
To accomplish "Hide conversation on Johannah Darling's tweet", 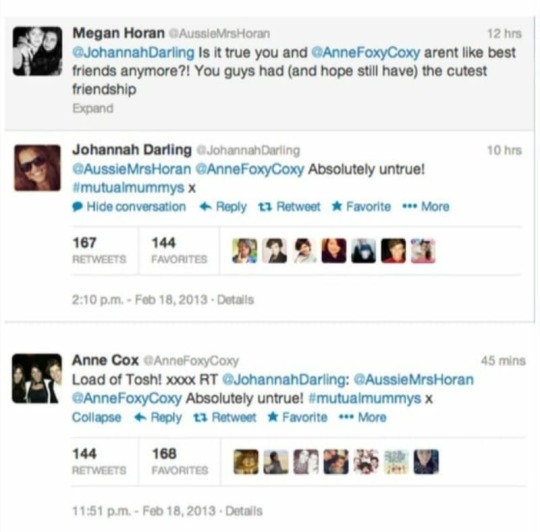I will (129, 207).
